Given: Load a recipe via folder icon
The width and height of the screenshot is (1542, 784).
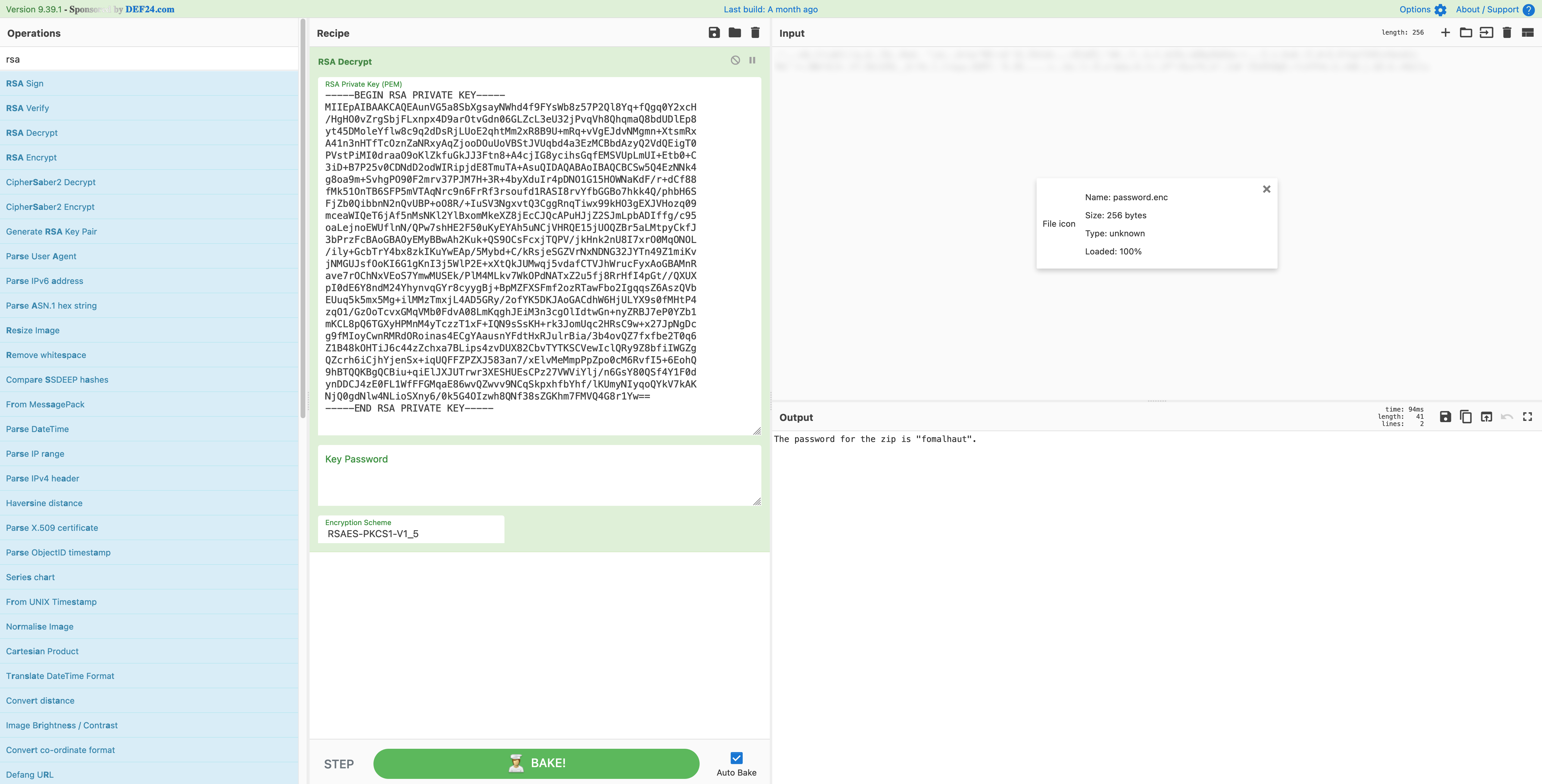Looking at the screenshot, I should coord(735,32).
